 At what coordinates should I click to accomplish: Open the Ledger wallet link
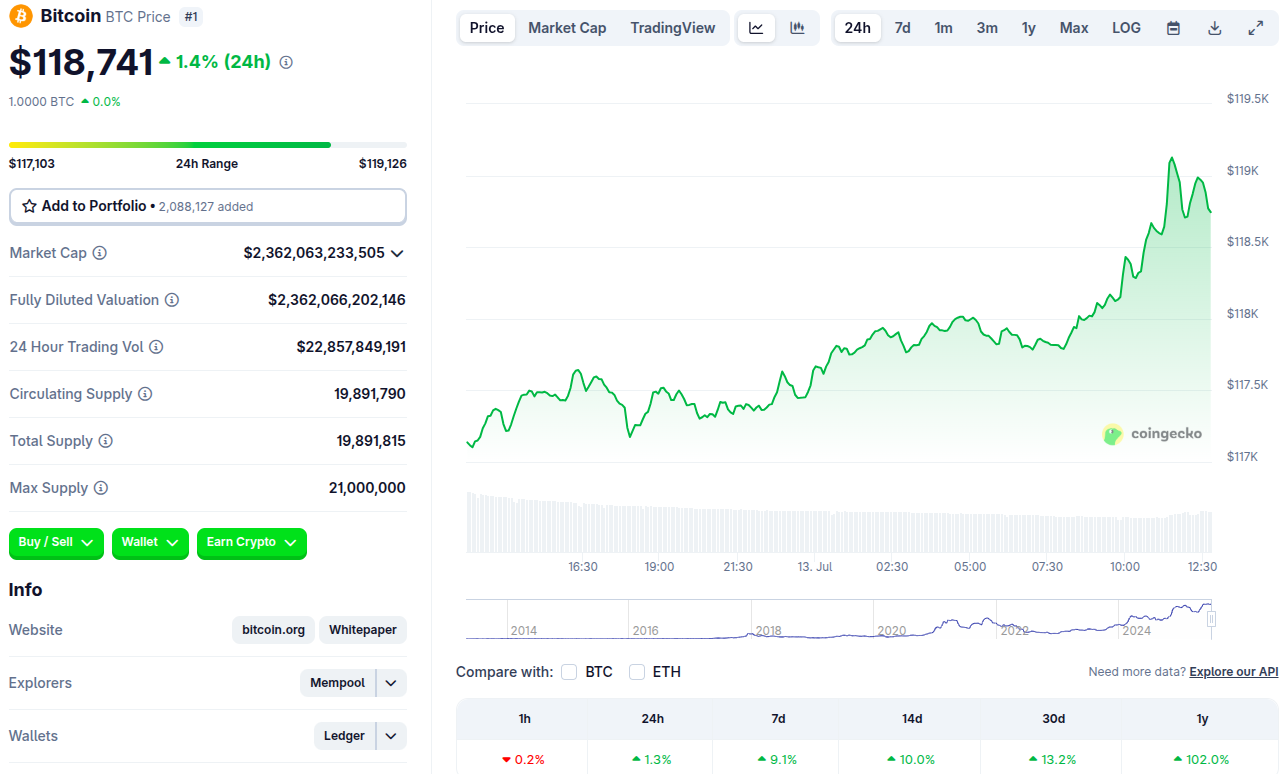[345, 736]
